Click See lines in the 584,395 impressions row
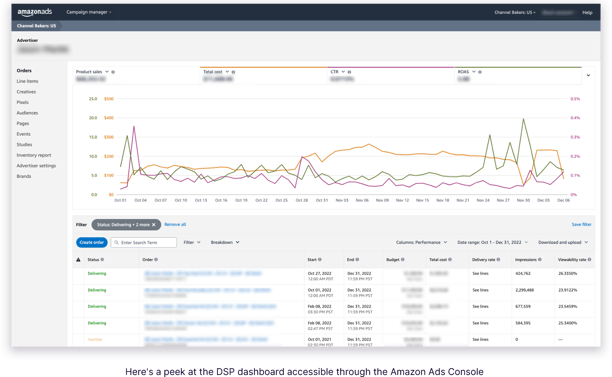The height and width of the screenshot is (377, 612). (480, 323)
